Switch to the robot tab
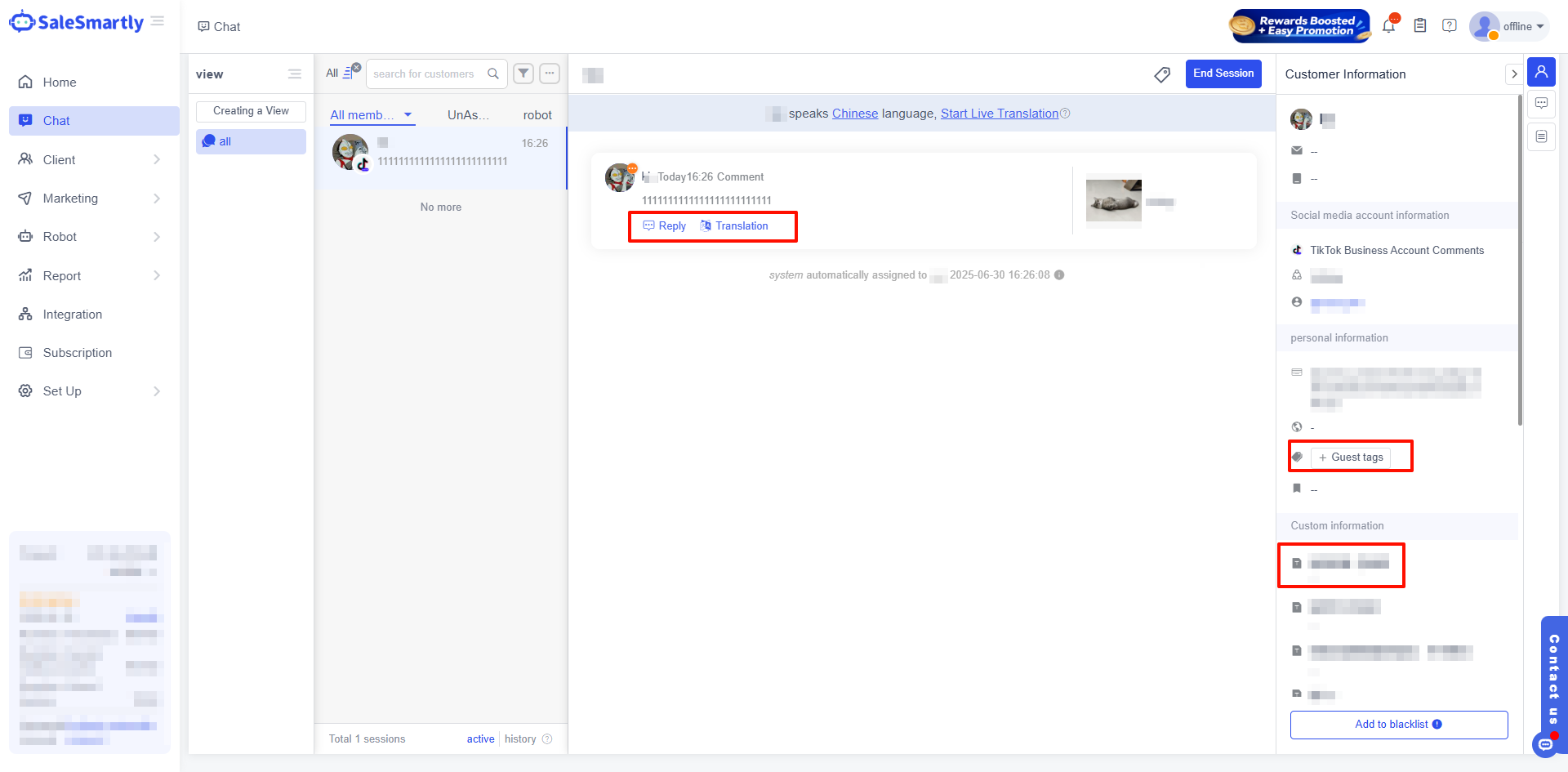Image resolution: width=1568 pixels, height=772 pixels. (x=537, y=115)
